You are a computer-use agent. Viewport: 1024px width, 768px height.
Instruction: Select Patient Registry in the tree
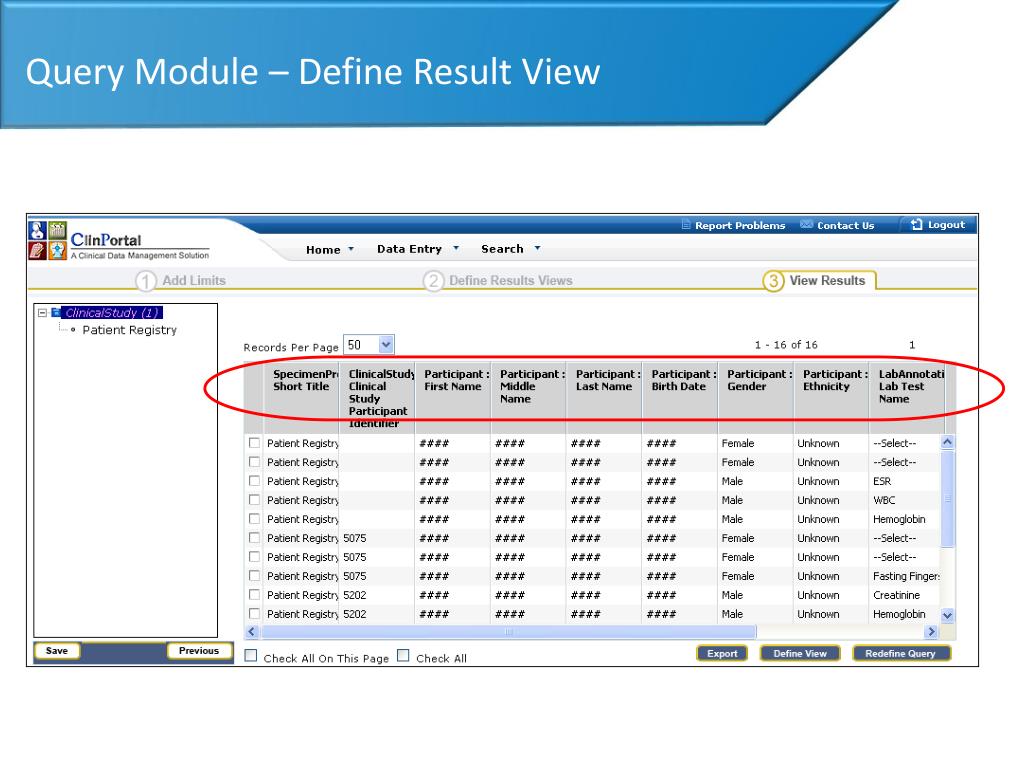click(129, 330)
